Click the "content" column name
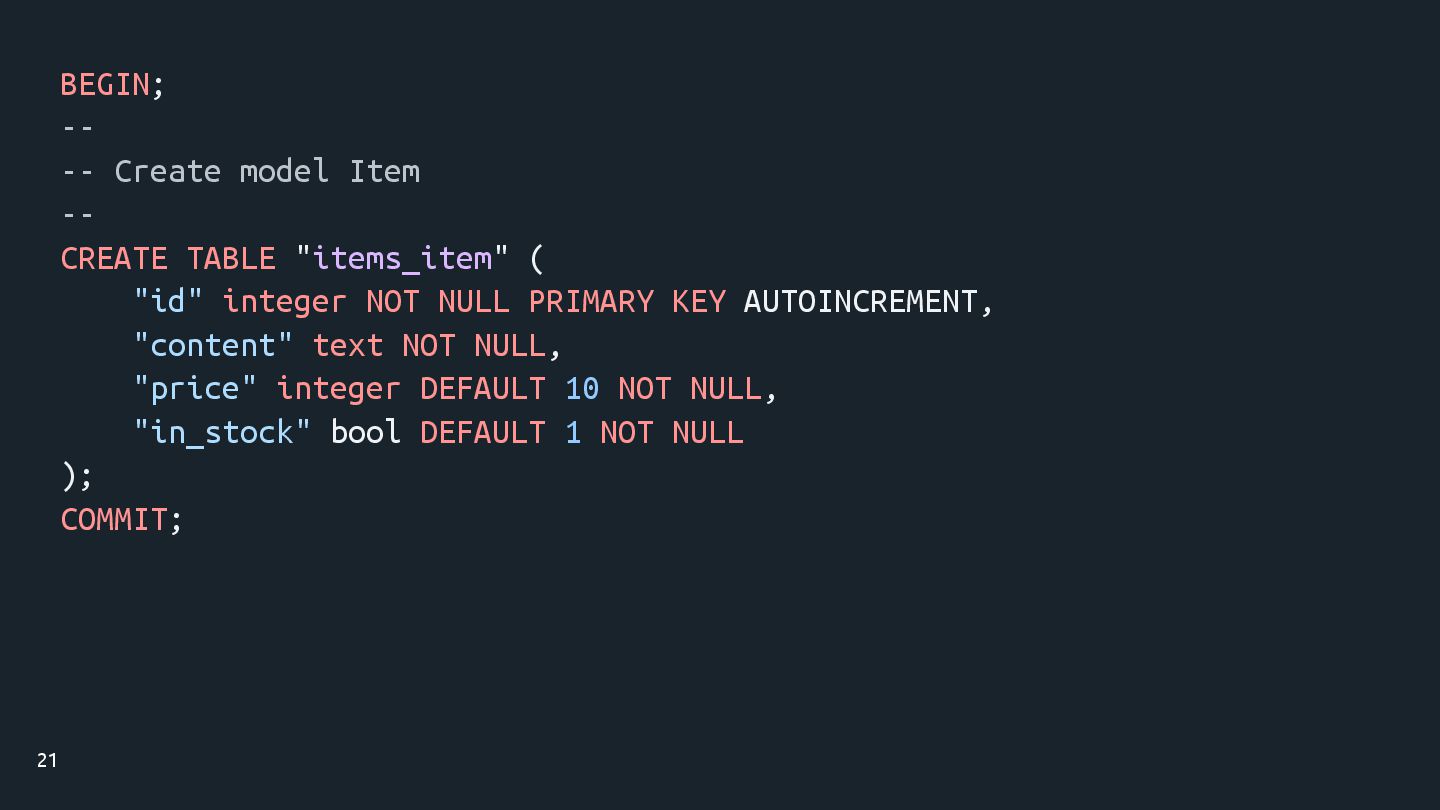 (x=213, y=345)
